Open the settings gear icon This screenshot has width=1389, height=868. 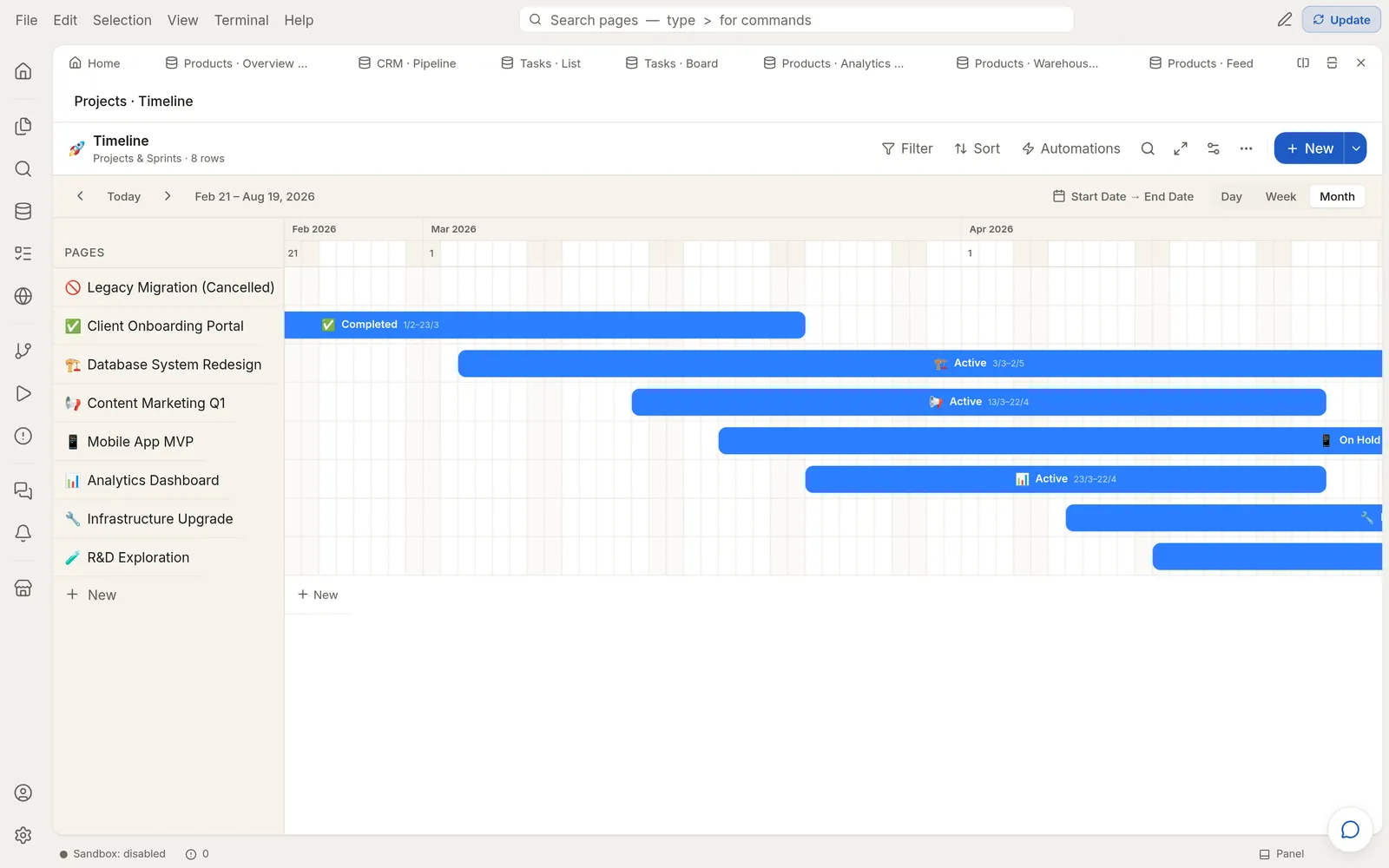click(23, 835)
